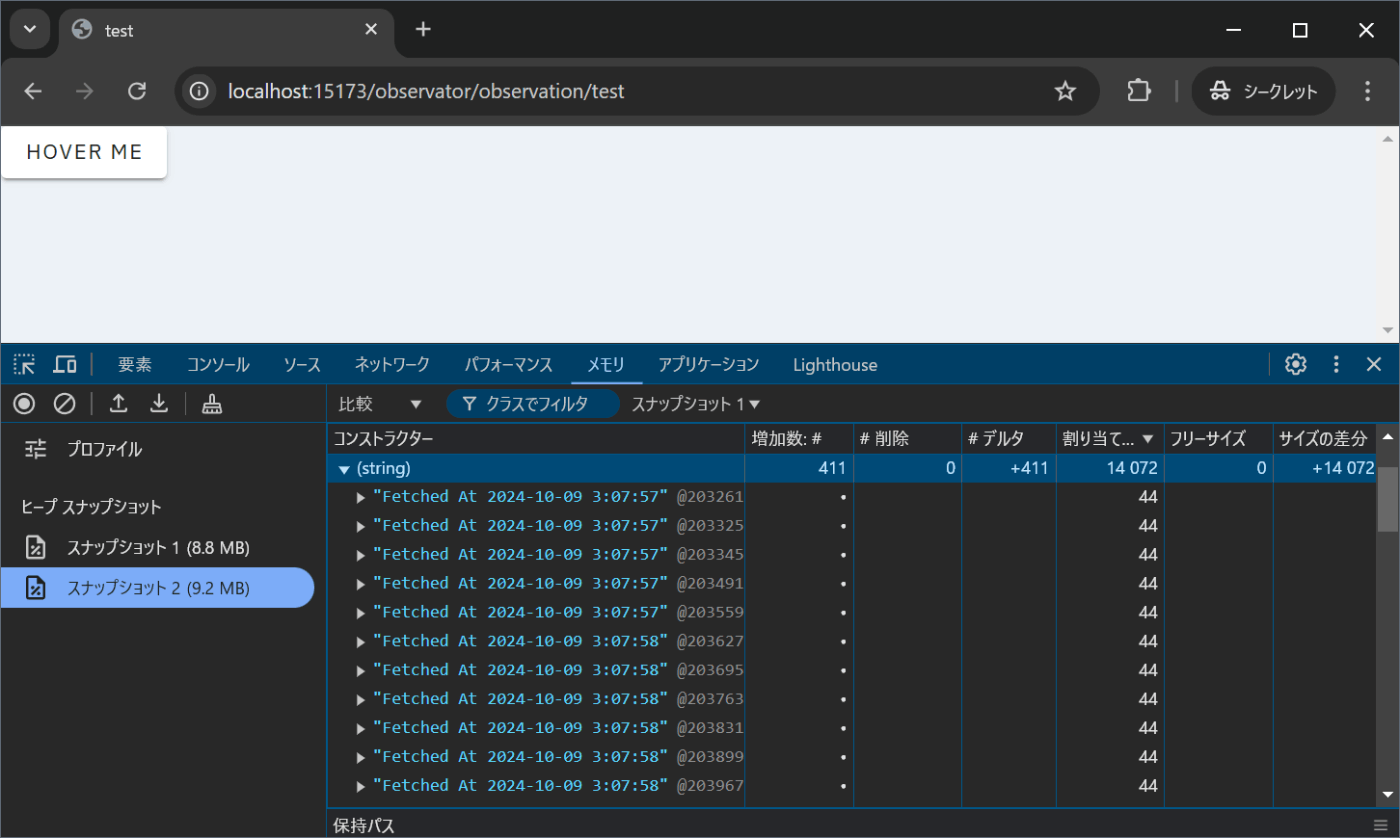The image size is (1400, 838).
Task: Click the load profile upload icon
Action: coord(118,404)
